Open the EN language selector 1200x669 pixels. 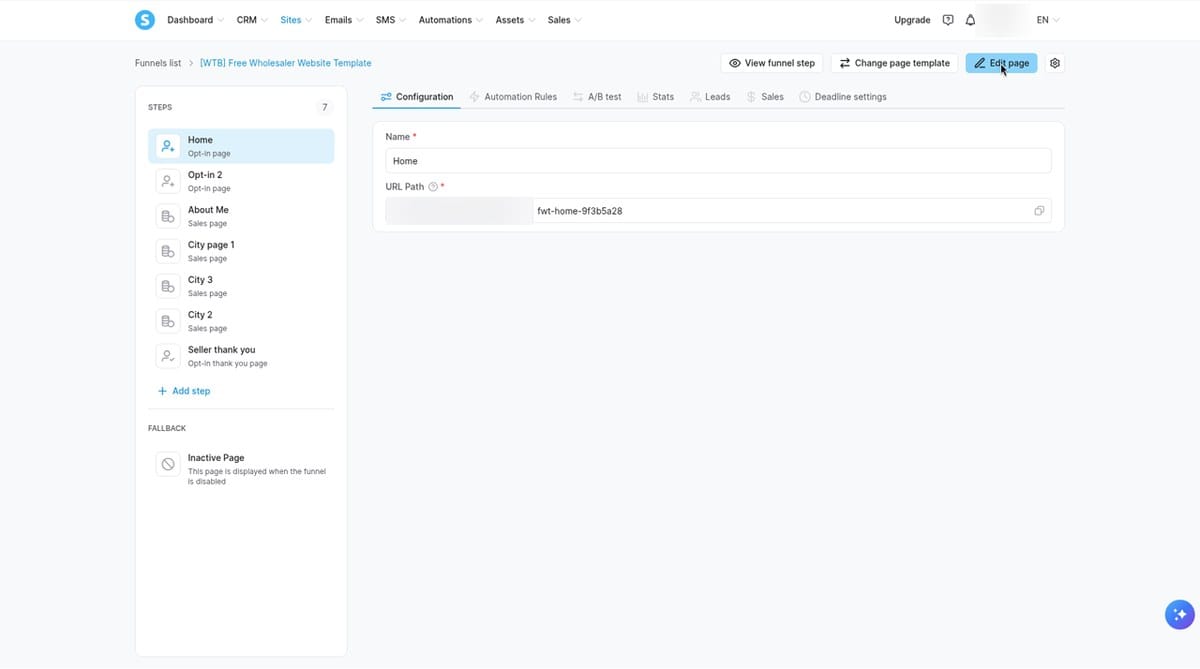[x=1048, y=20]
